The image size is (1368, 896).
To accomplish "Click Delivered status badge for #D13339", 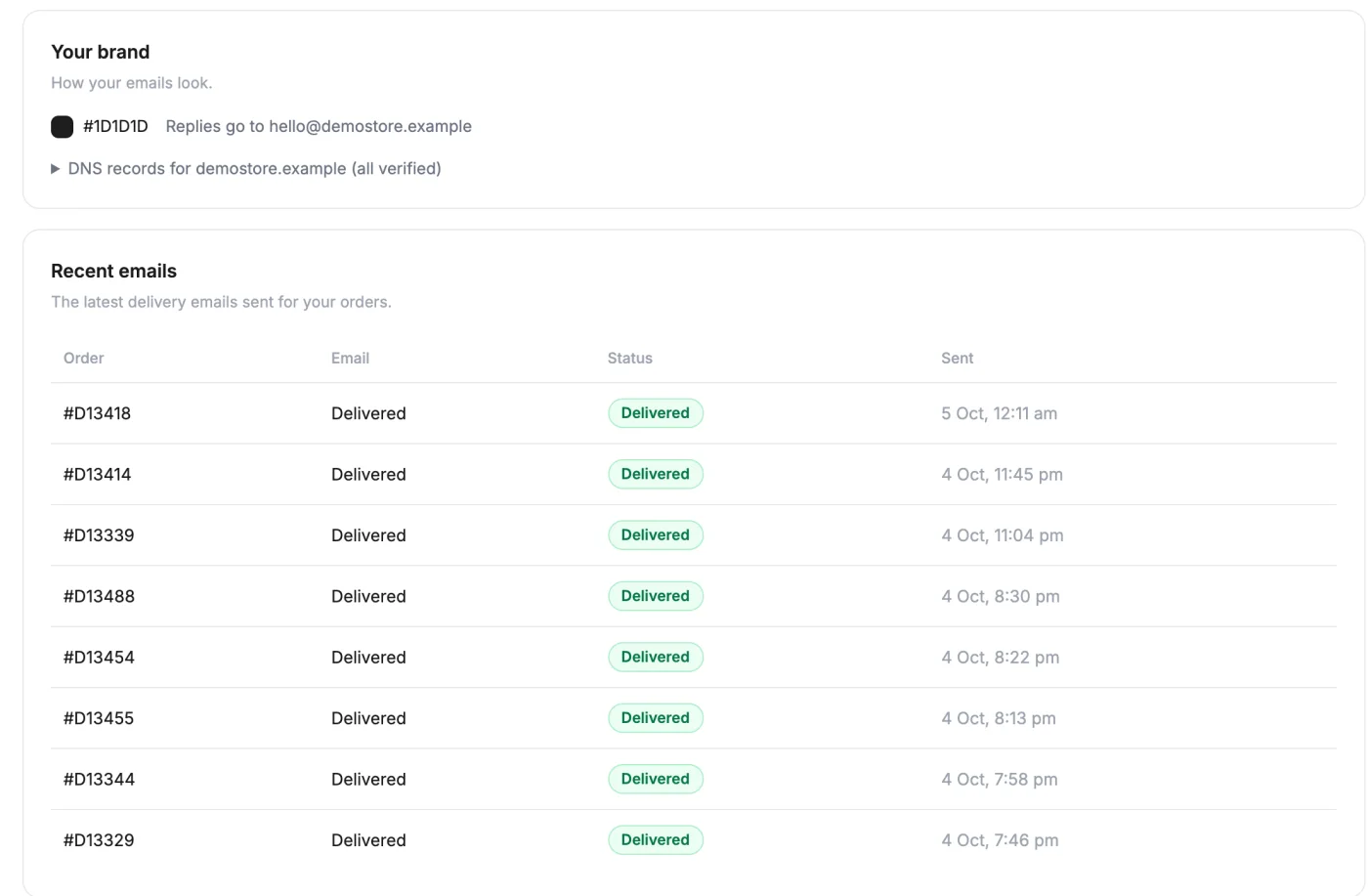I will tap(656, 535).
